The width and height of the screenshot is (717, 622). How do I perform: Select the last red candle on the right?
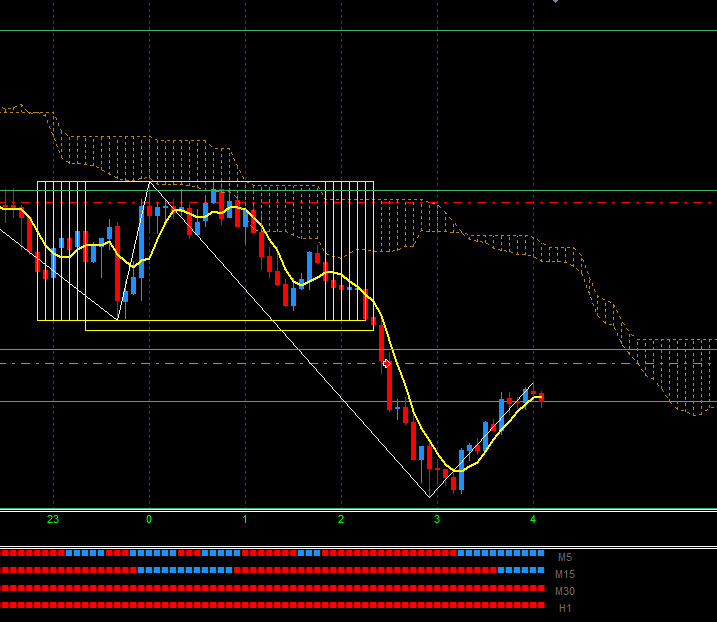click(541, 399)
